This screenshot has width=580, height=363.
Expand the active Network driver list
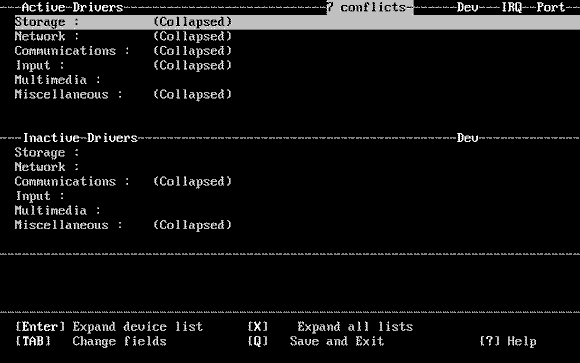click(123, 37)
